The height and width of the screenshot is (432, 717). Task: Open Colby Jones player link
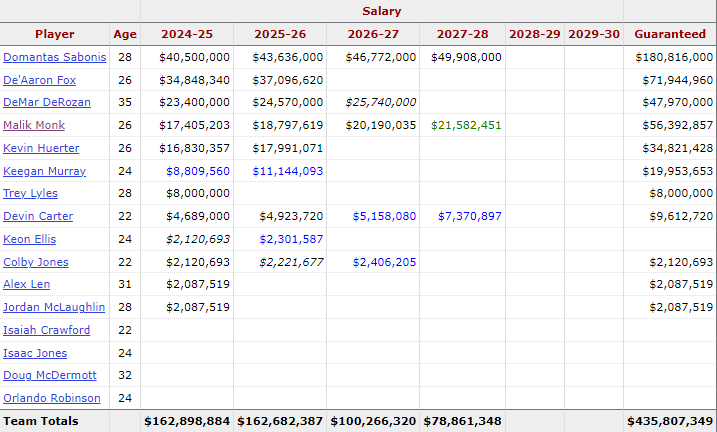[36, 262]
